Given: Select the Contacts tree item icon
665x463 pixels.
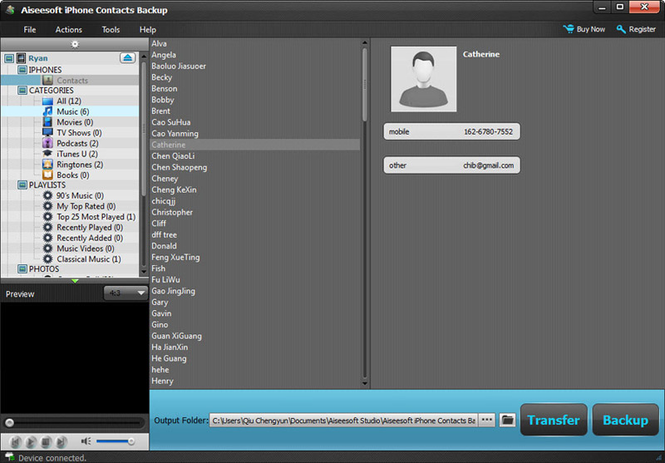Looking at the screenshot, I should (48, 80).
